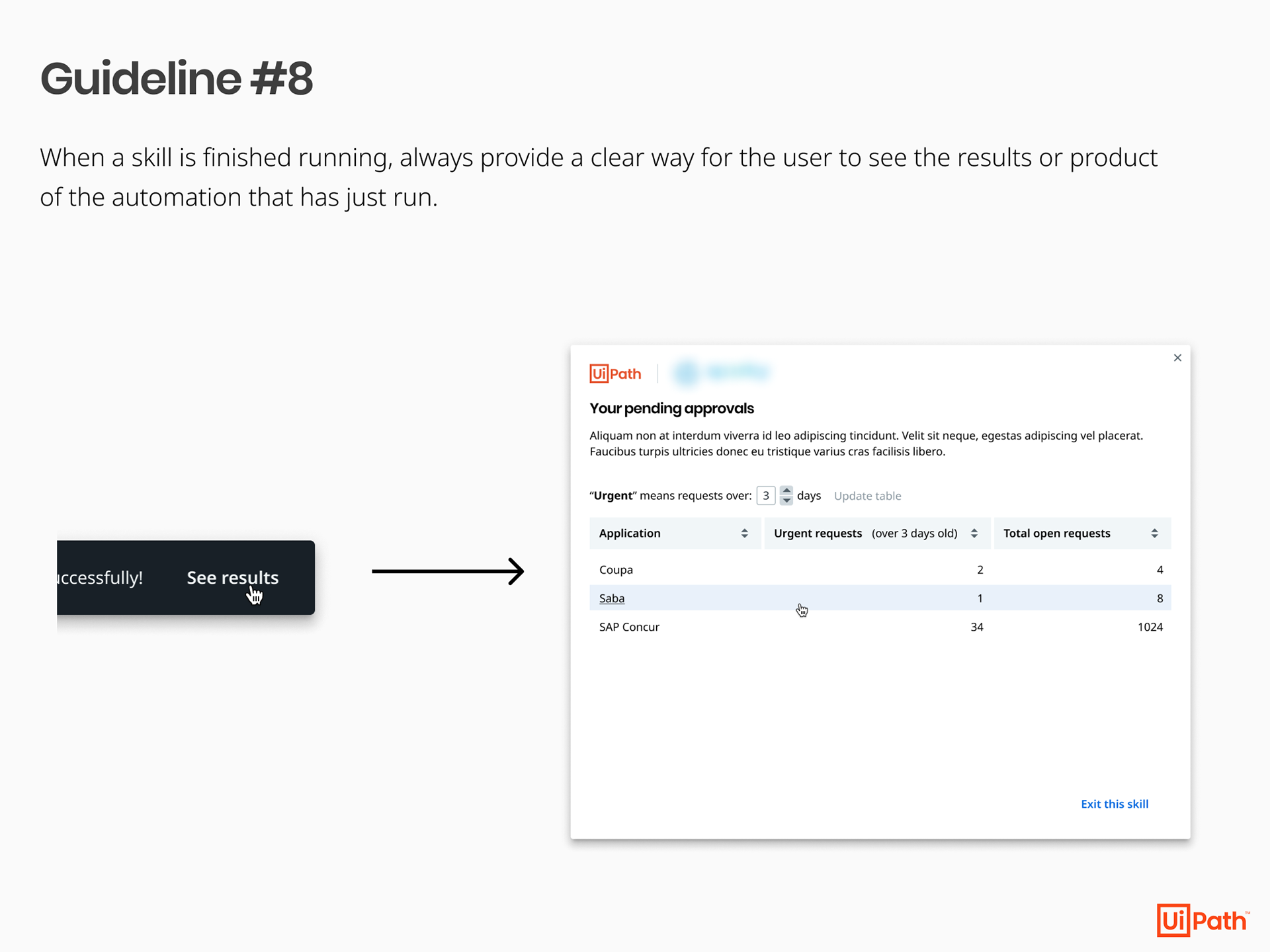Viewport: 1270px width, 952px height.
Task: Increase urgent days with up stepper arrow
Action: click(x=786, y=491)
